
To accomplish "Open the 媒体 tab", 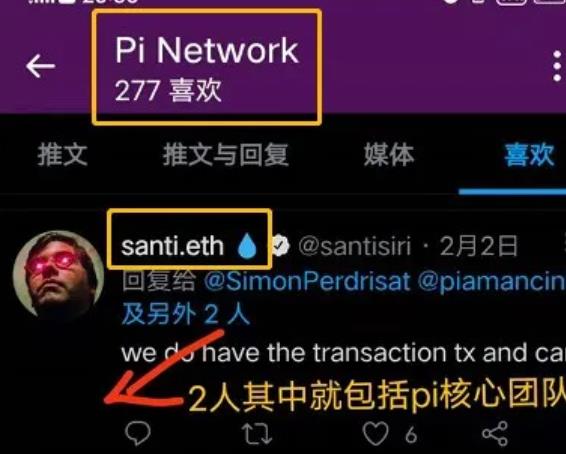I will coord(389,154).
